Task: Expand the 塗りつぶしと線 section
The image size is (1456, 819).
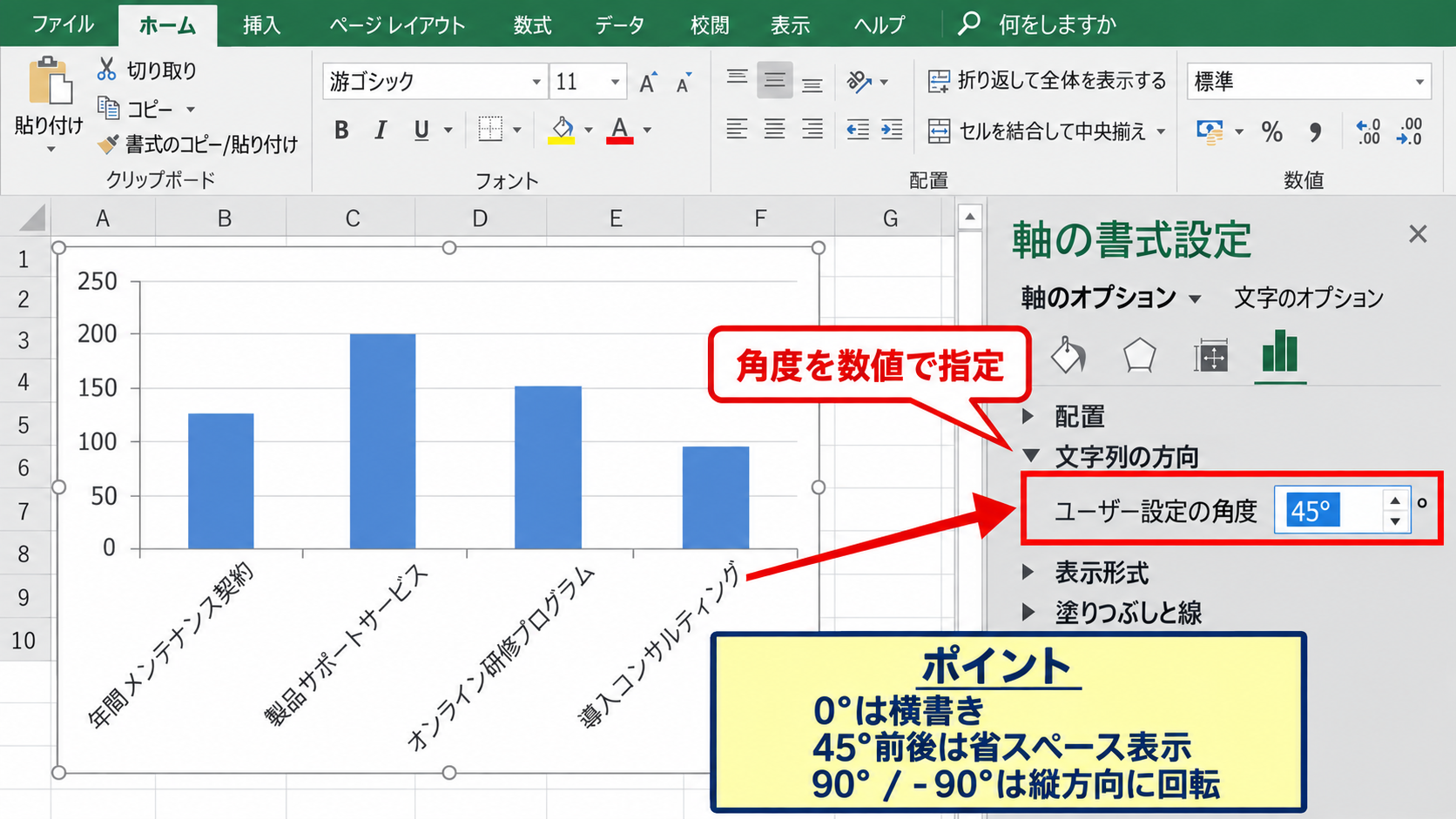Action: click(x=1028, y=612)
